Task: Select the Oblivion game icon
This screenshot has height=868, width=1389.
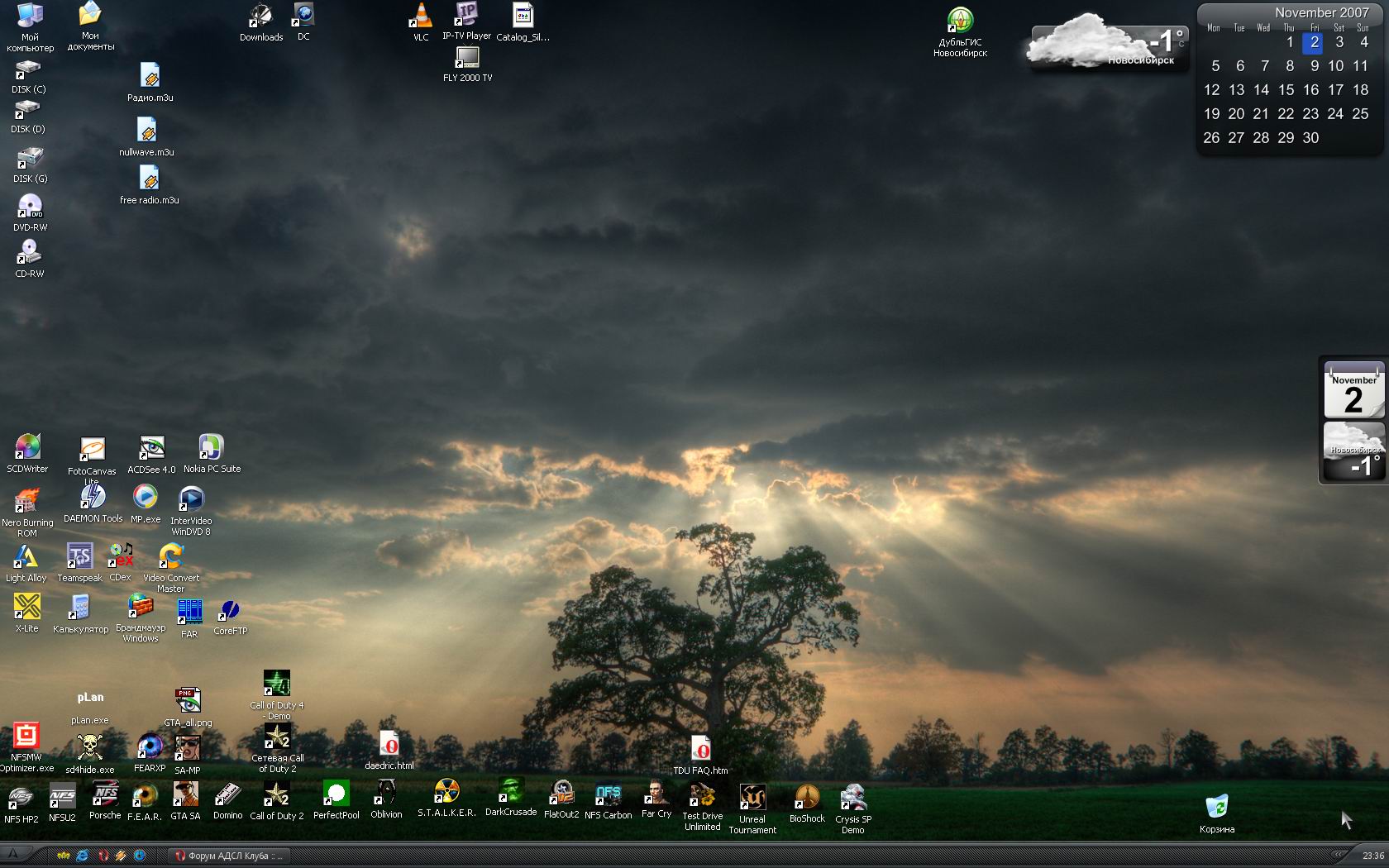Action: point(386,794)
